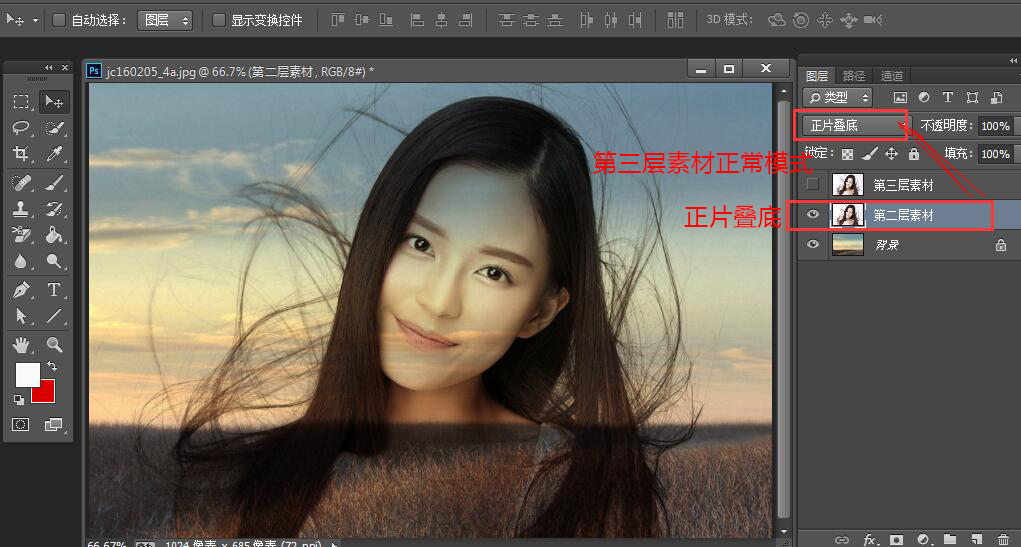This screenshot has height=547, width=1021.
Task: Open the fx layer style menu
Action: pos(870,539)
